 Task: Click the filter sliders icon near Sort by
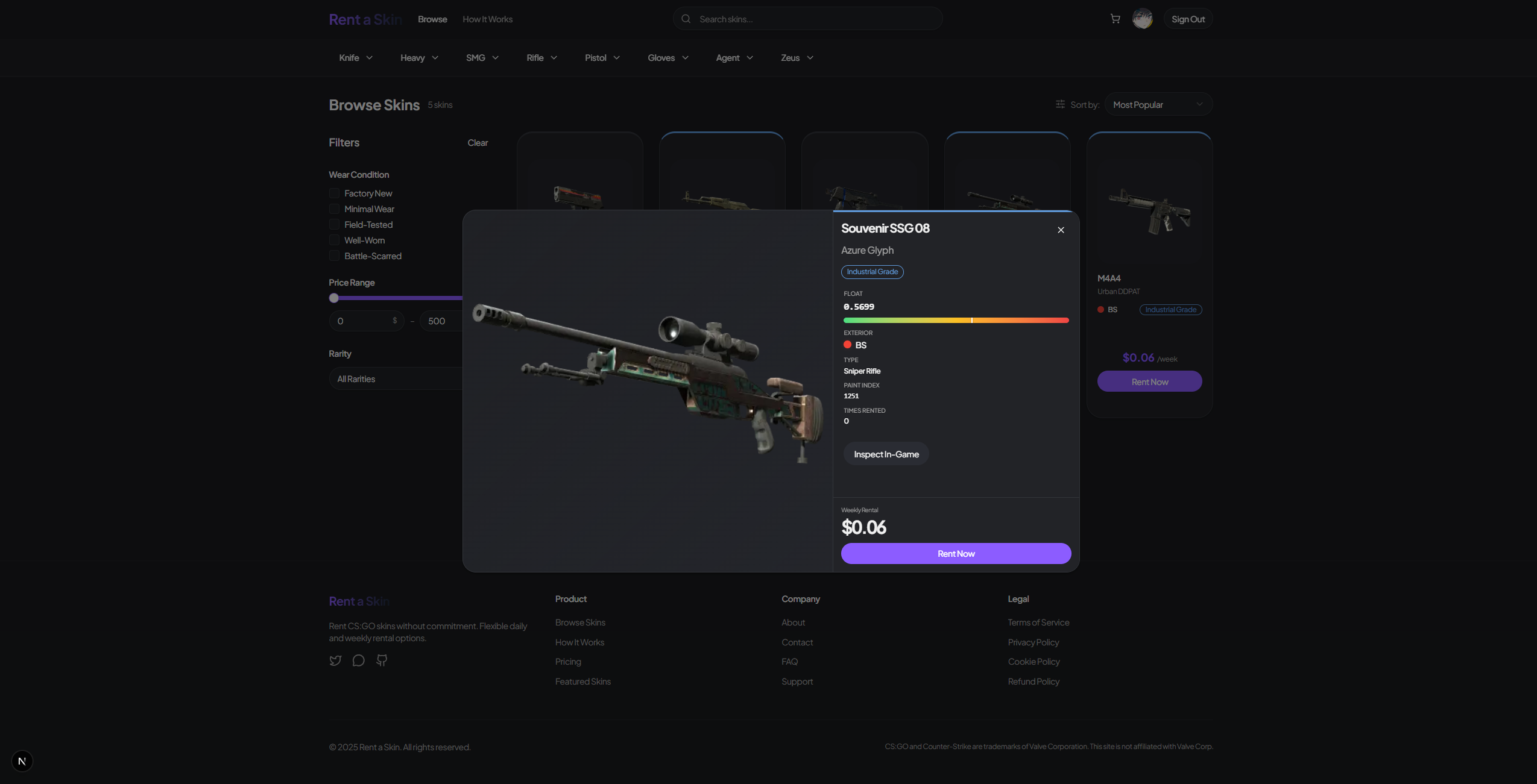click(x=1060, y=104)
